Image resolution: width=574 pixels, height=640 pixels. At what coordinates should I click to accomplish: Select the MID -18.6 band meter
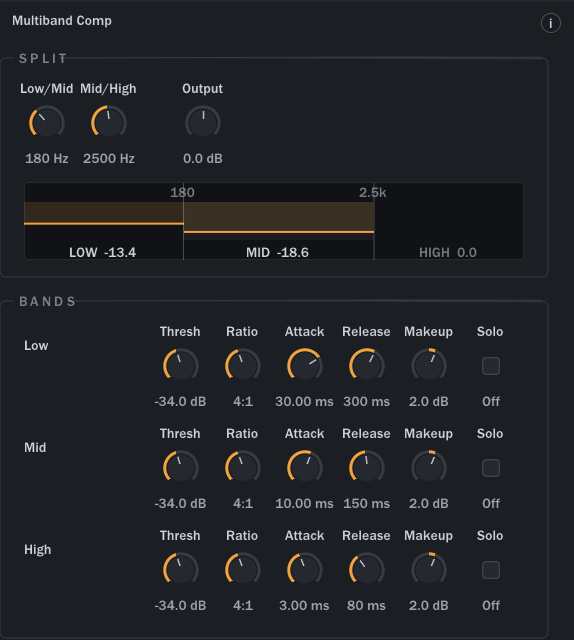[279, 221]
